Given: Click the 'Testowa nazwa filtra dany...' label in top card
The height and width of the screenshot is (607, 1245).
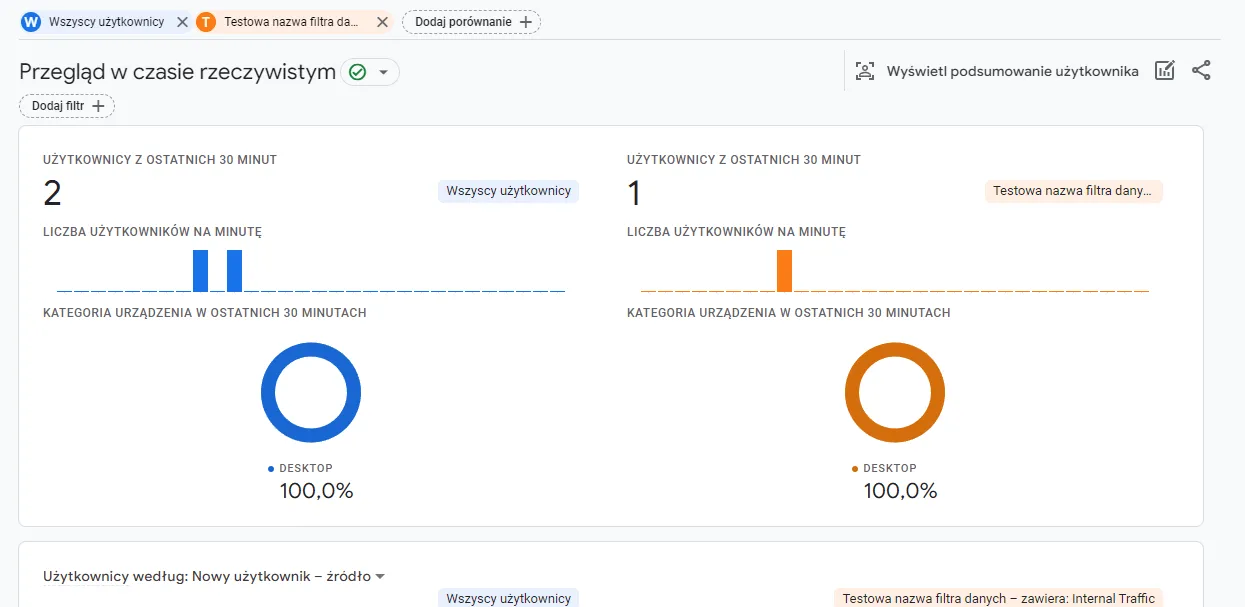Looking at the screenshot, I should [x=1074, y=191].
